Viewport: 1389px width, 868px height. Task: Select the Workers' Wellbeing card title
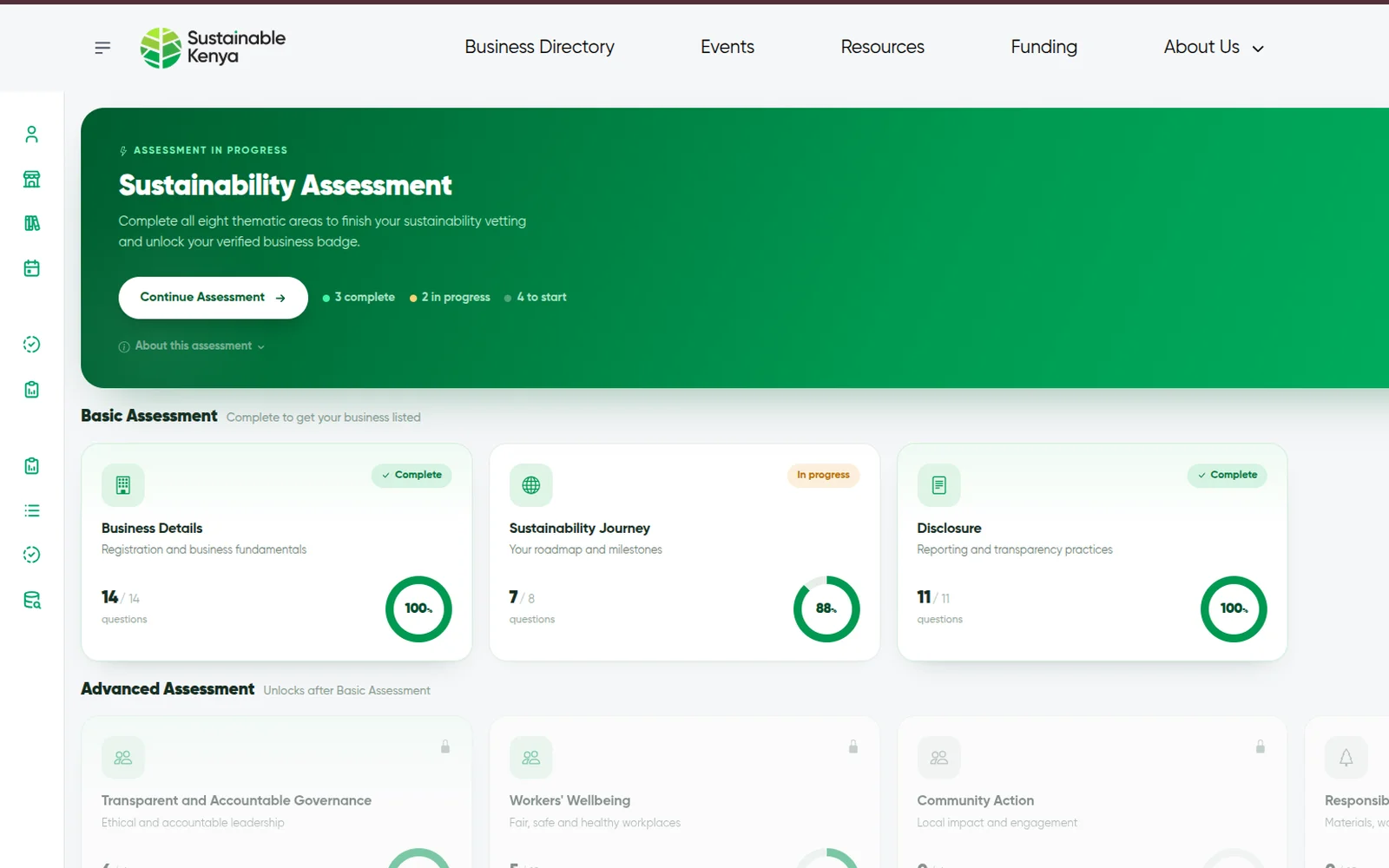pyautogui.click(x=569, y=800)
